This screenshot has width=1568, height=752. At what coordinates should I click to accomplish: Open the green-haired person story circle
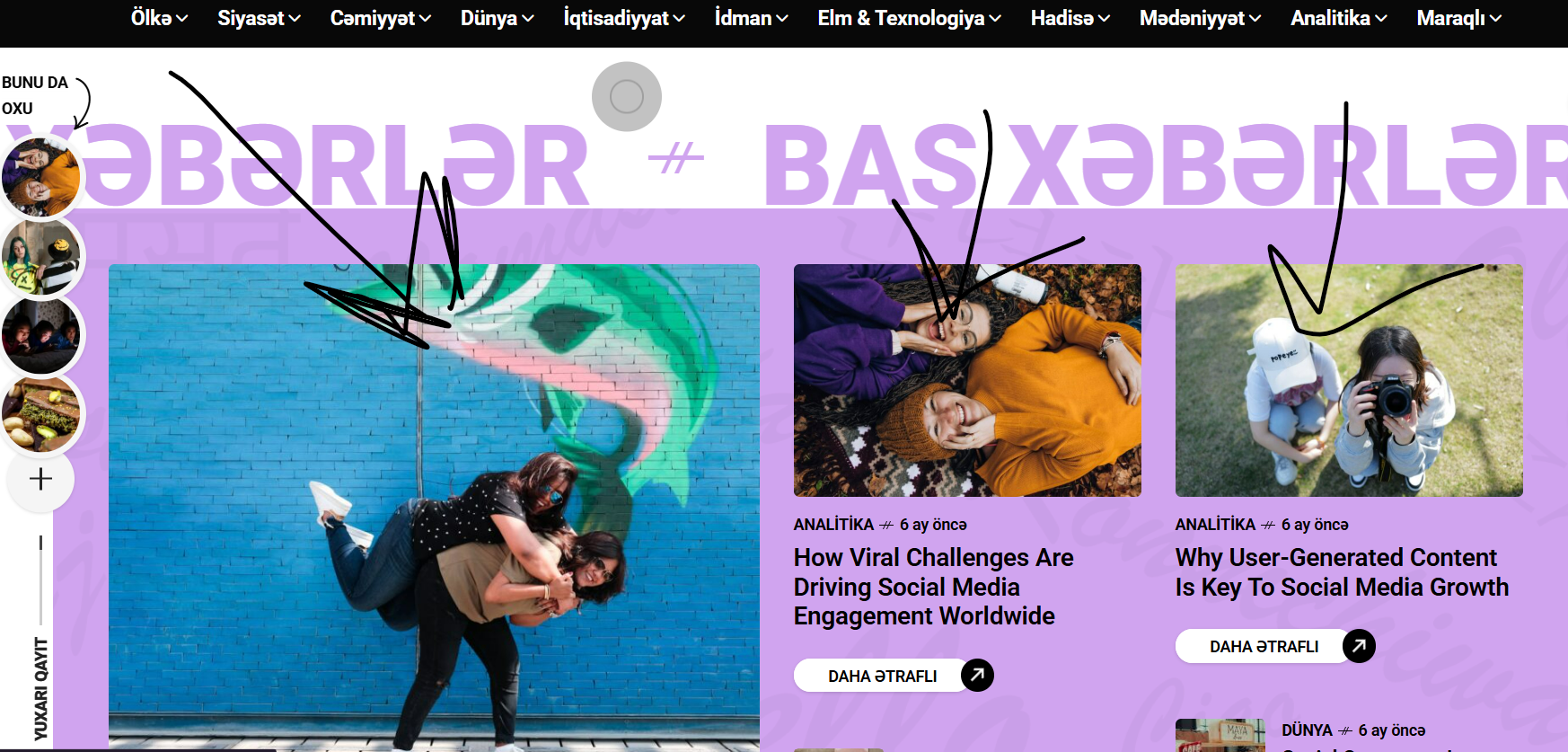tap(41, 256)
